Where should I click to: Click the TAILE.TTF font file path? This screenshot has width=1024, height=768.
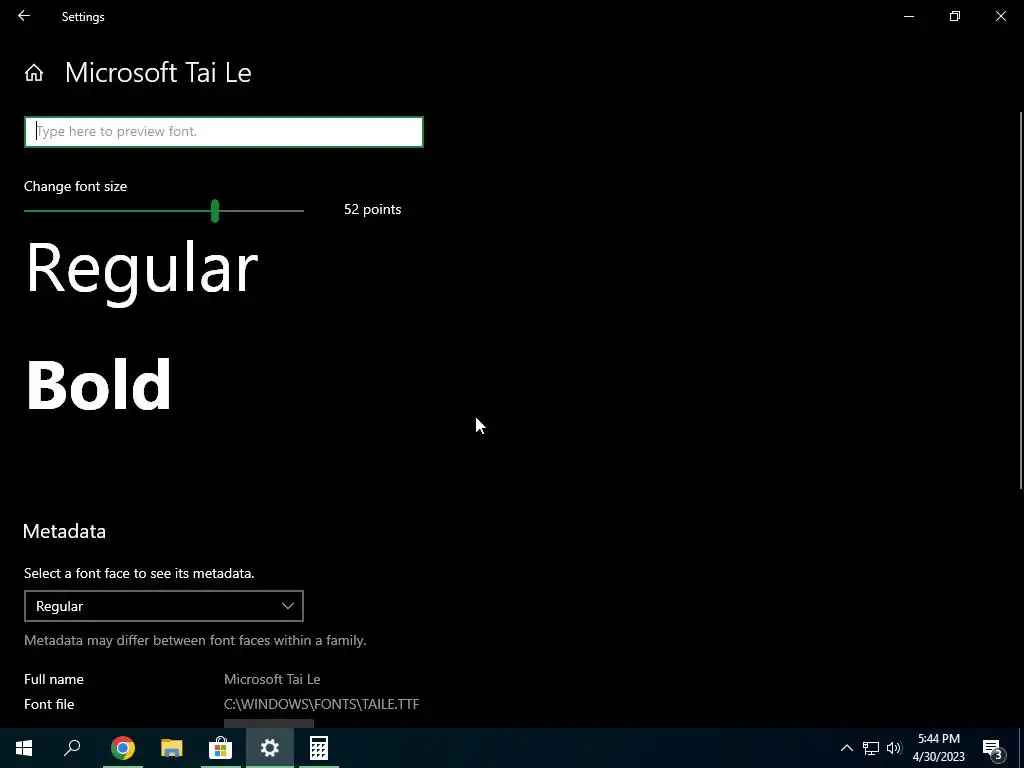[x=321, y=704]
